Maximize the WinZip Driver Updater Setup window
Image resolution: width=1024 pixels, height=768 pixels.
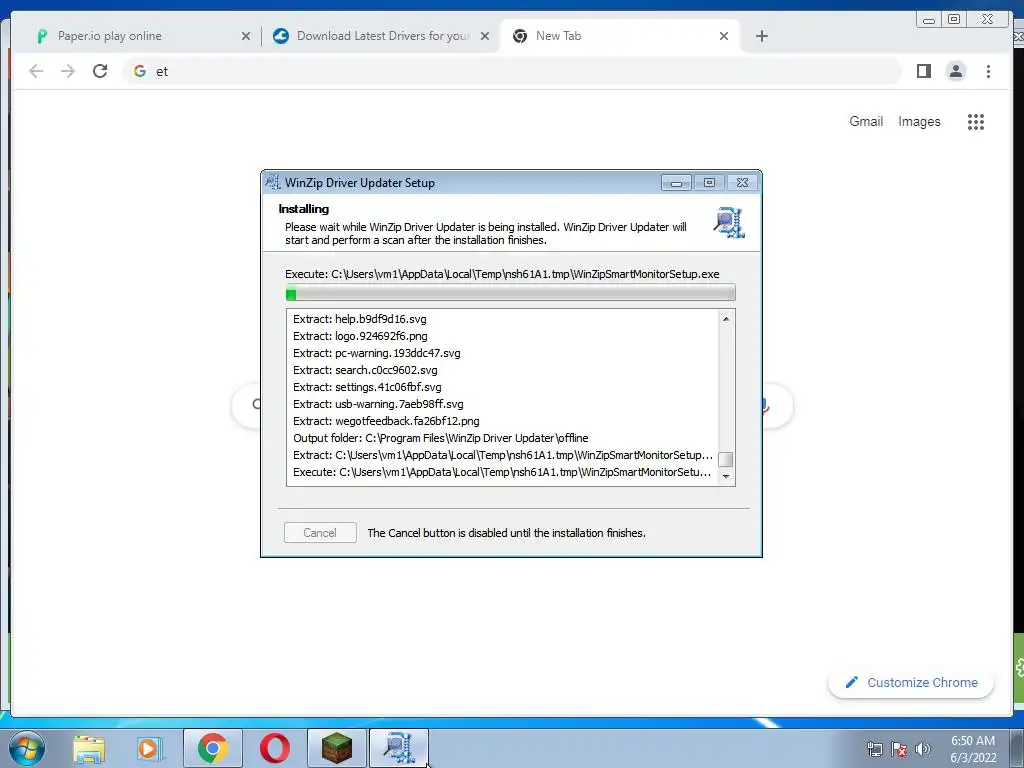[x=709, y=183]
